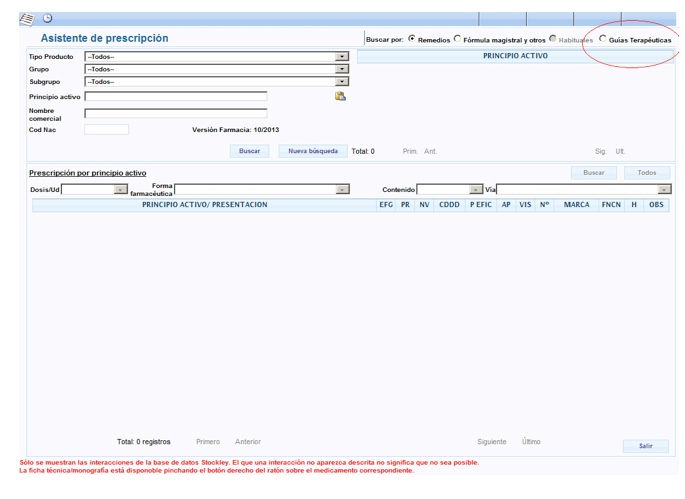Click the Primero pagination link
685x499 pixels.
click(x=208, y=441)
